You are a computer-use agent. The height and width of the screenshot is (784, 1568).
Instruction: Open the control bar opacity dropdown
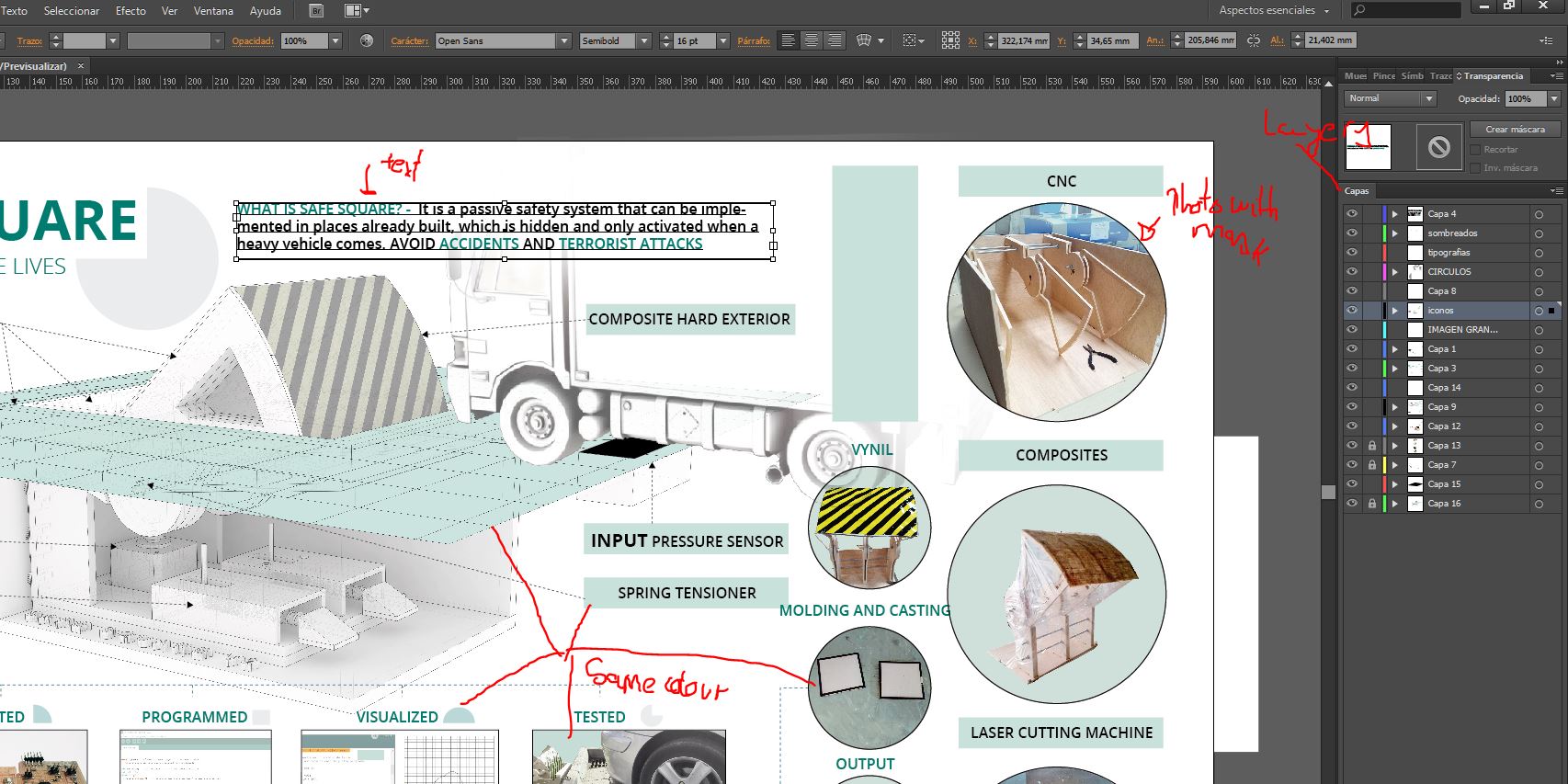tap(335, 40)
